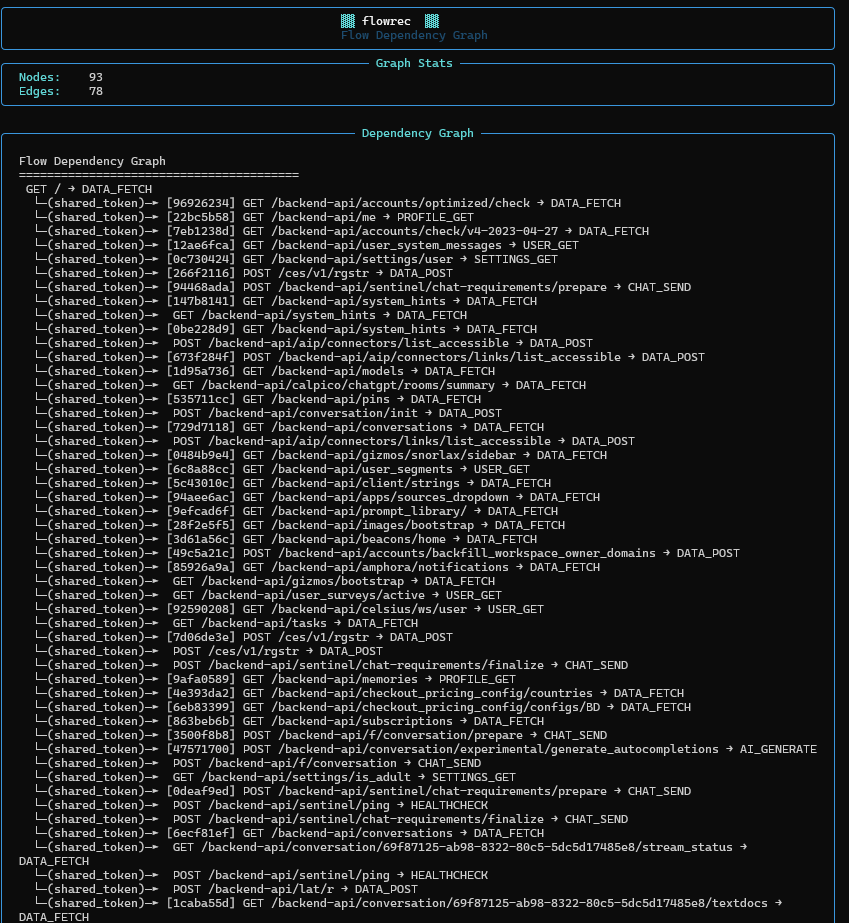The width and height of the screenshot is (849, 923).
Task: Click the 6ecf81ef conversations row
Action: (290, 834)
